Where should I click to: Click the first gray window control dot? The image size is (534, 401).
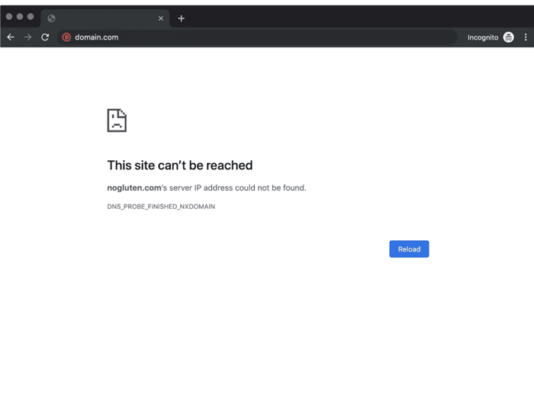(9, 16)
